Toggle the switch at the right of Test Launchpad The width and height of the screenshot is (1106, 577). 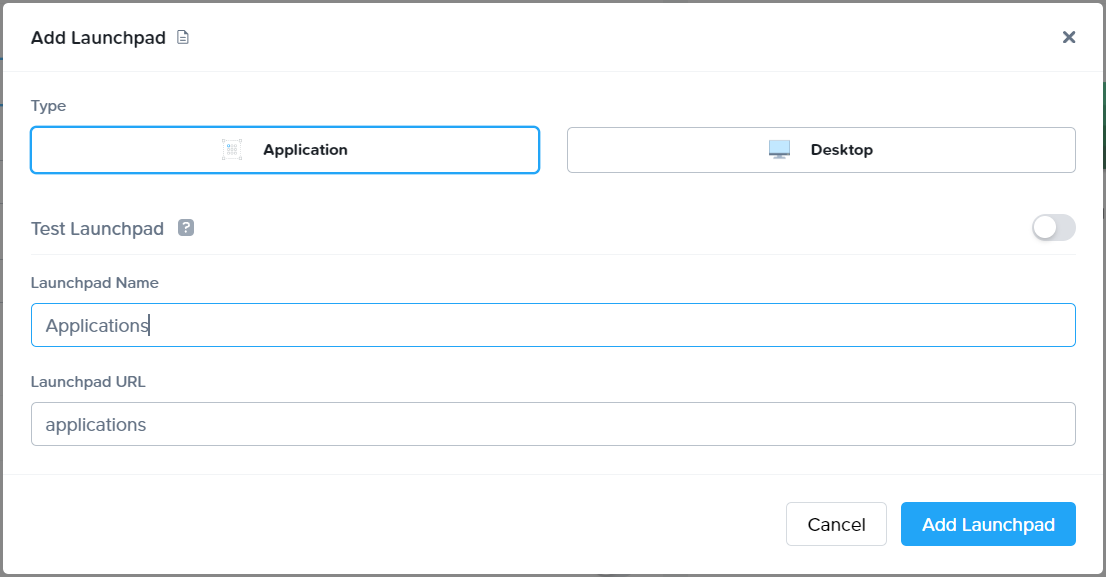[x=1052, y=228]
